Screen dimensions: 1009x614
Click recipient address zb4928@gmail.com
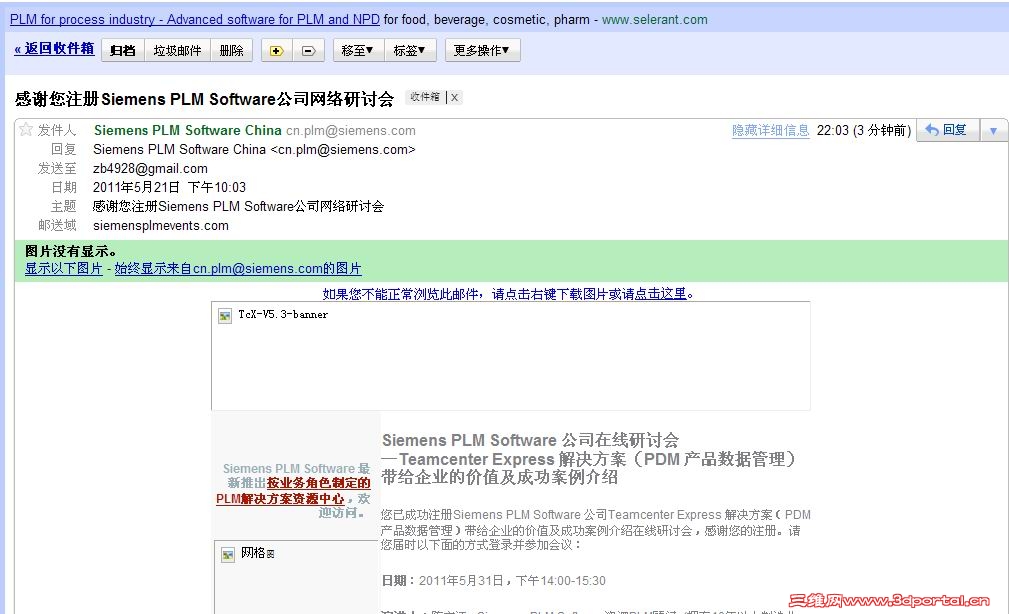coord(151,169)
